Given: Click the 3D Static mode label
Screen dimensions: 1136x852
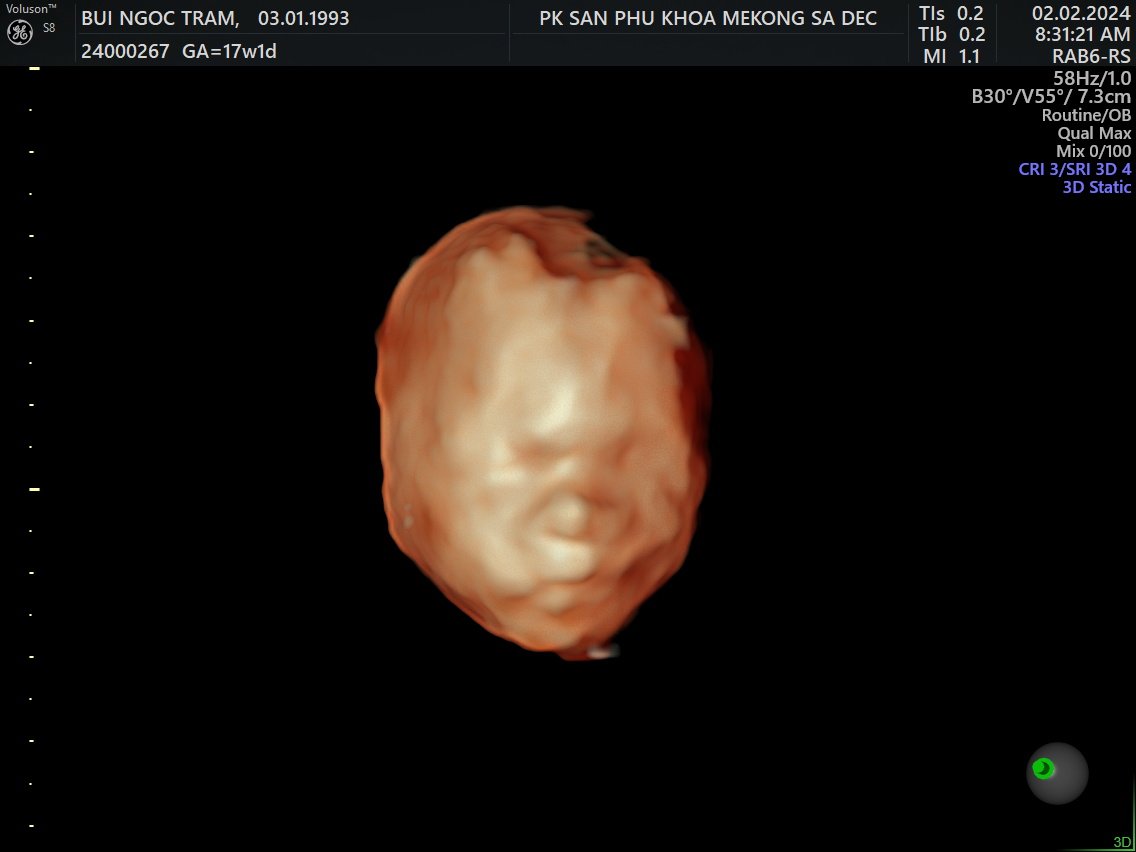Looking at the screenshot, I should pos(1096,187).
